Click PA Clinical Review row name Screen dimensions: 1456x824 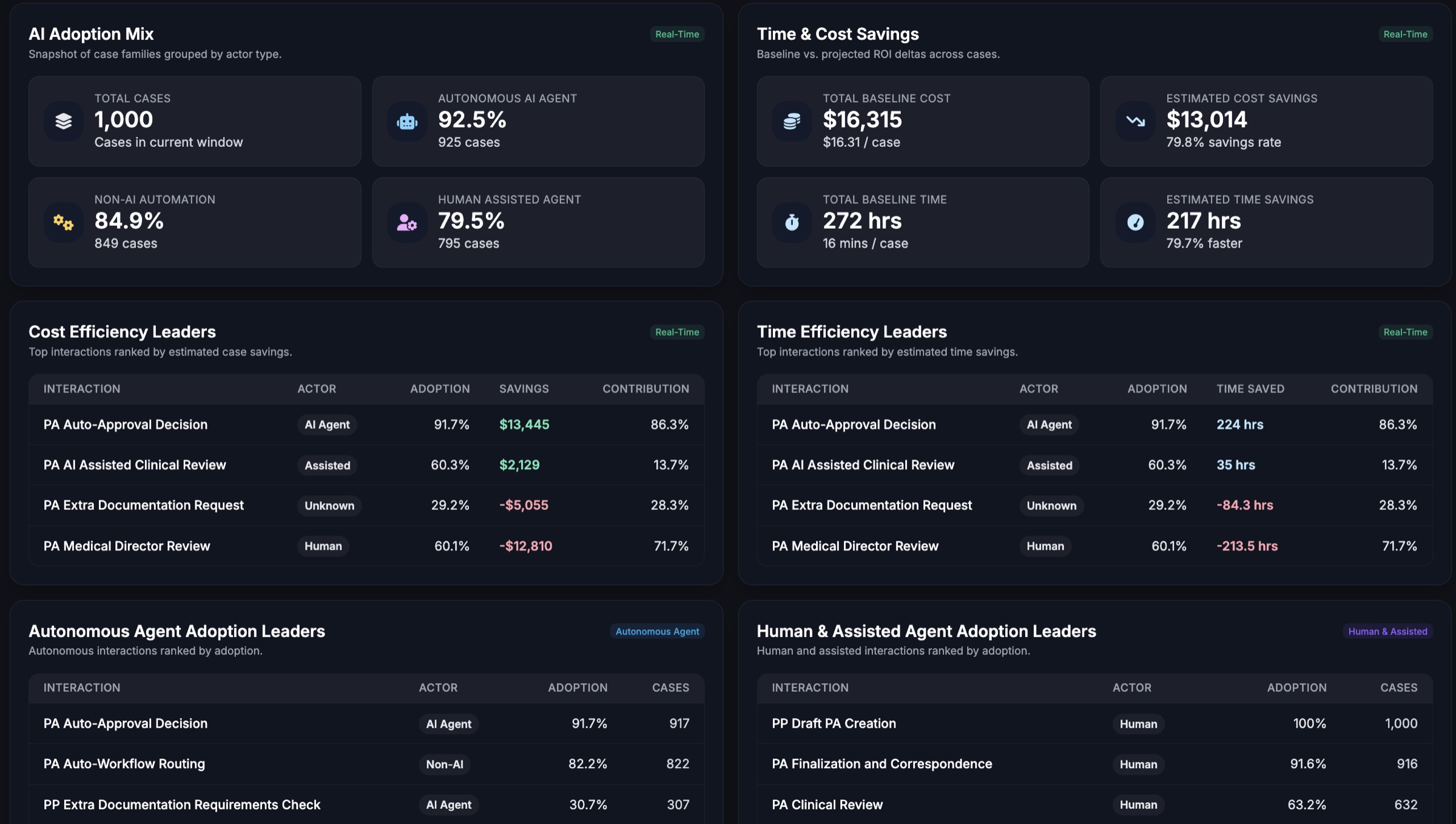click(827, 805)
